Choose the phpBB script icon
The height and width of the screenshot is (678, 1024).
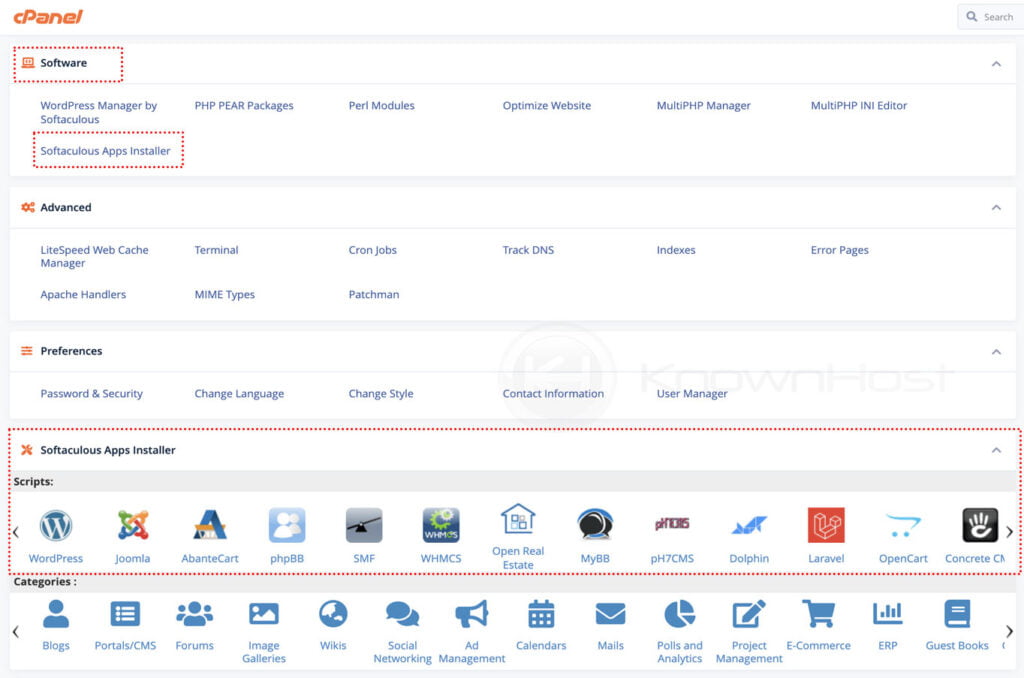coord(287,525)
